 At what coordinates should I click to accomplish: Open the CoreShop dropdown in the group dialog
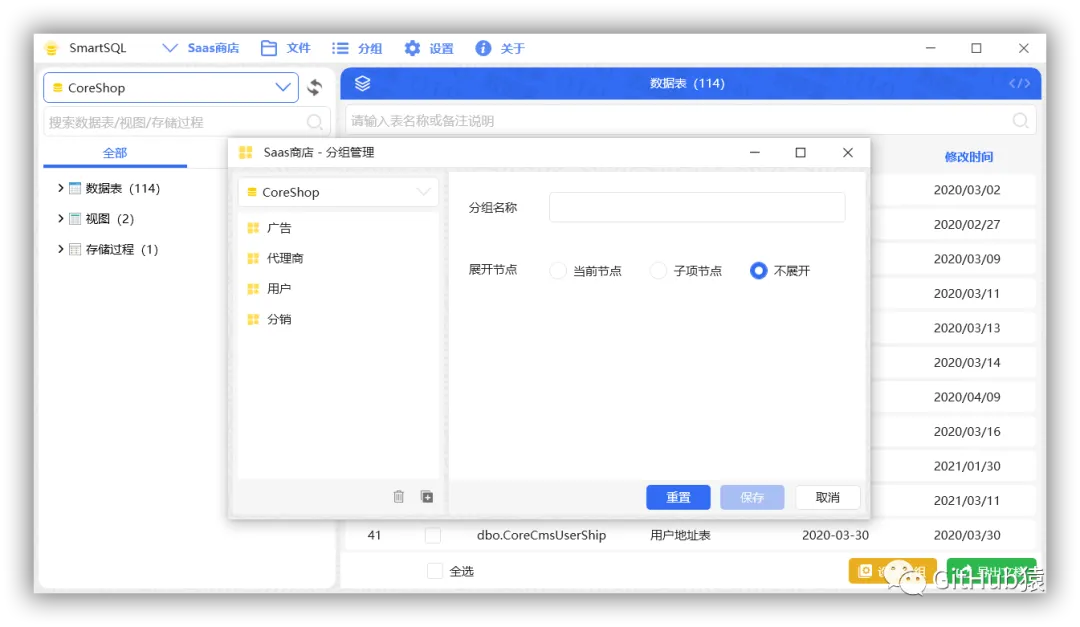pyautogui.click(x=338, y=192)
